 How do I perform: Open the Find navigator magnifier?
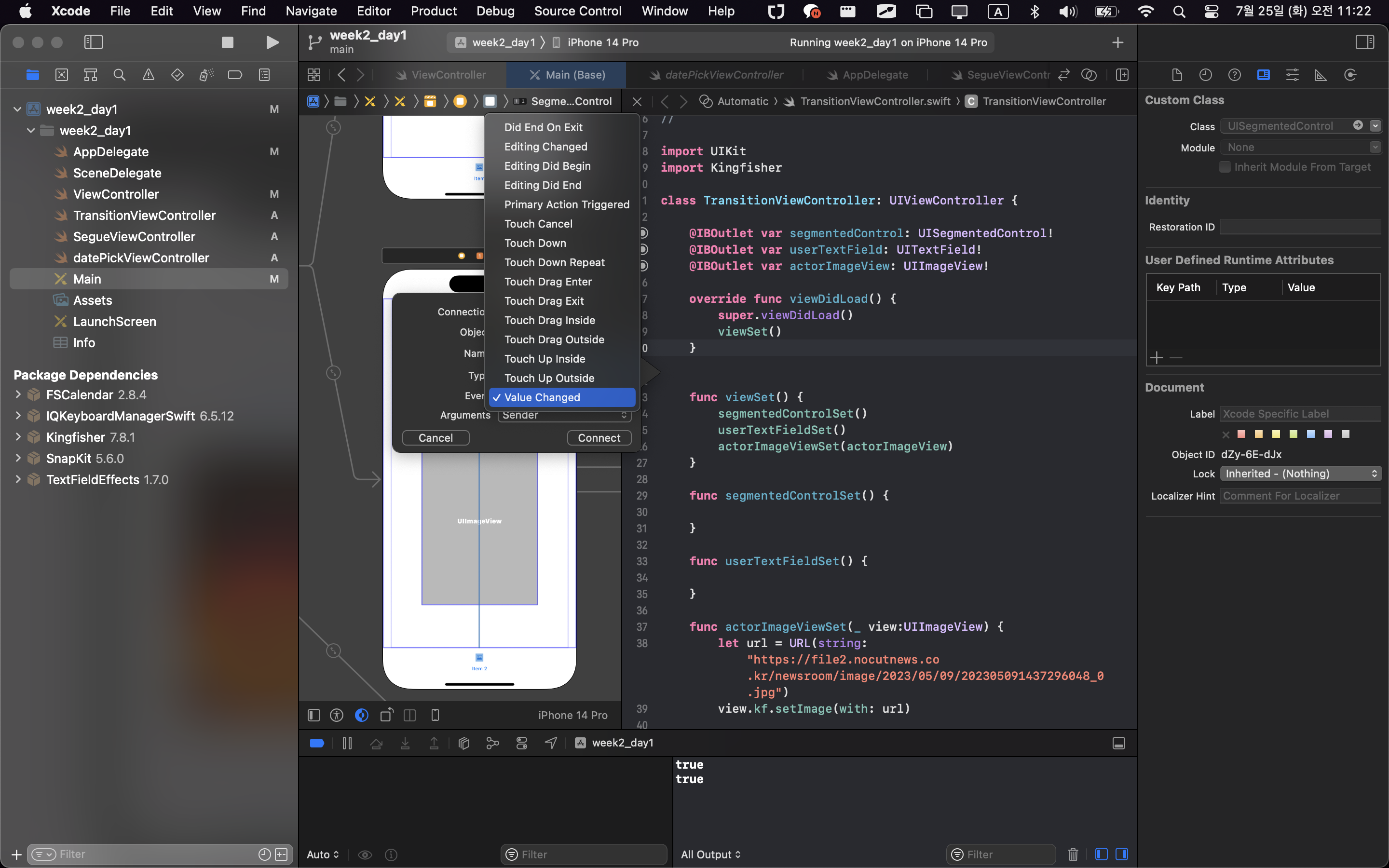[120, 75]
